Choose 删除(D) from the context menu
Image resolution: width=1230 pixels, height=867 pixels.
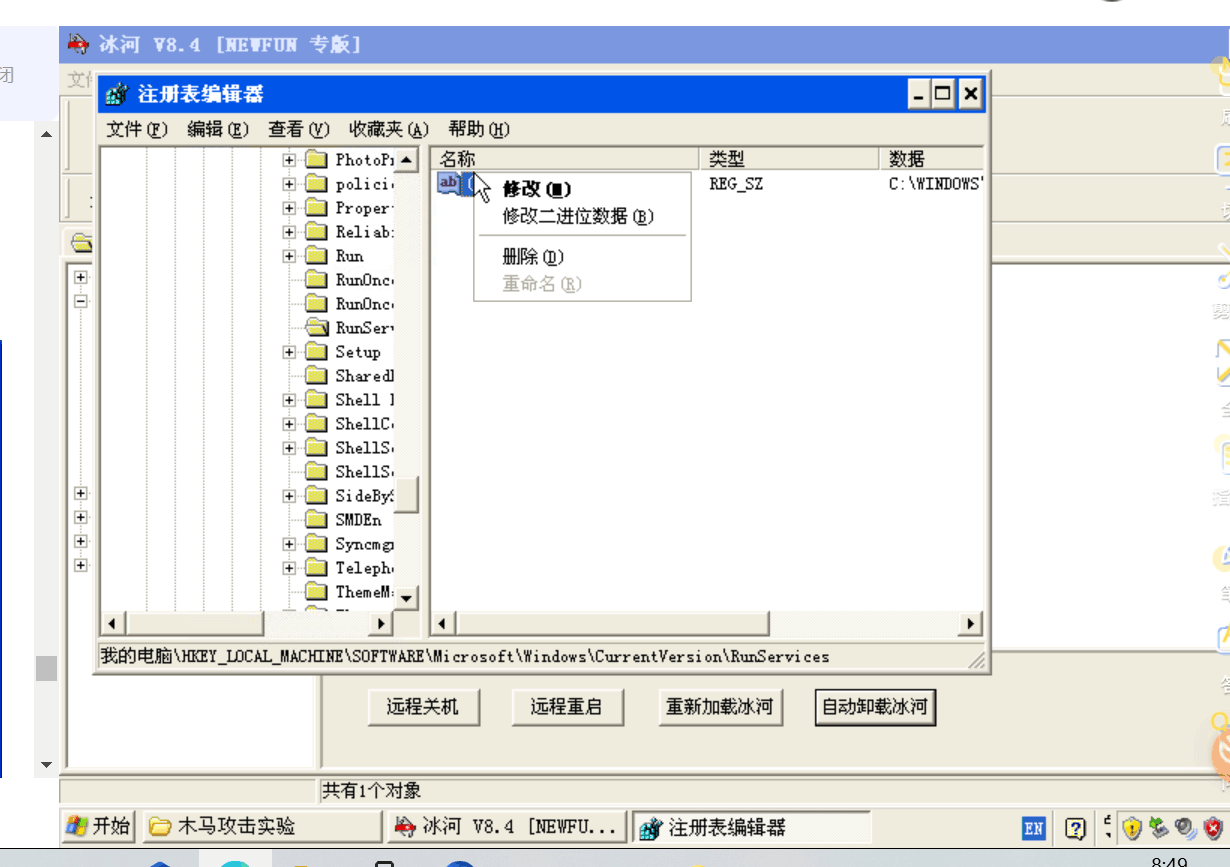pos(582,257)
